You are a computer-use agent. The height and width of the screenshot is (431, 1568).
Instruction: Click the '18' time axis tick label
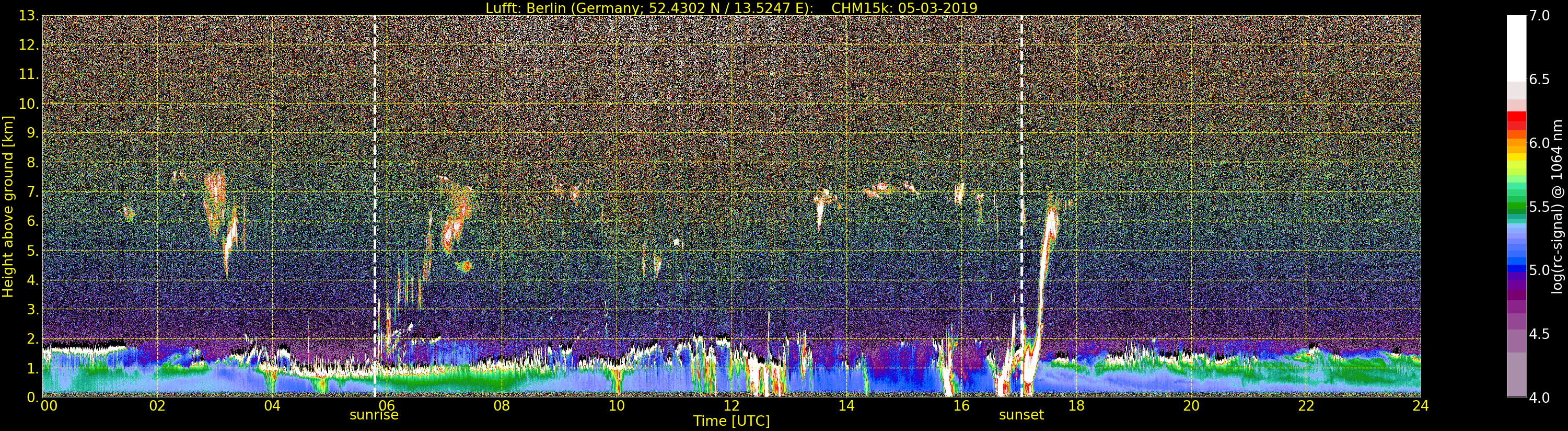[1076, 406]
